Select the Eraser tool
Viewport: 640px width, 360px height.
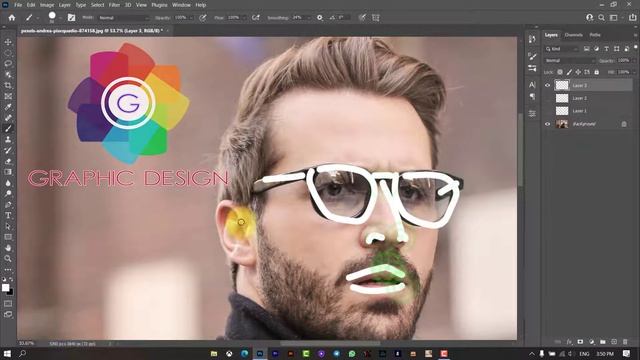pyautogui.click(x=8, y=161)
